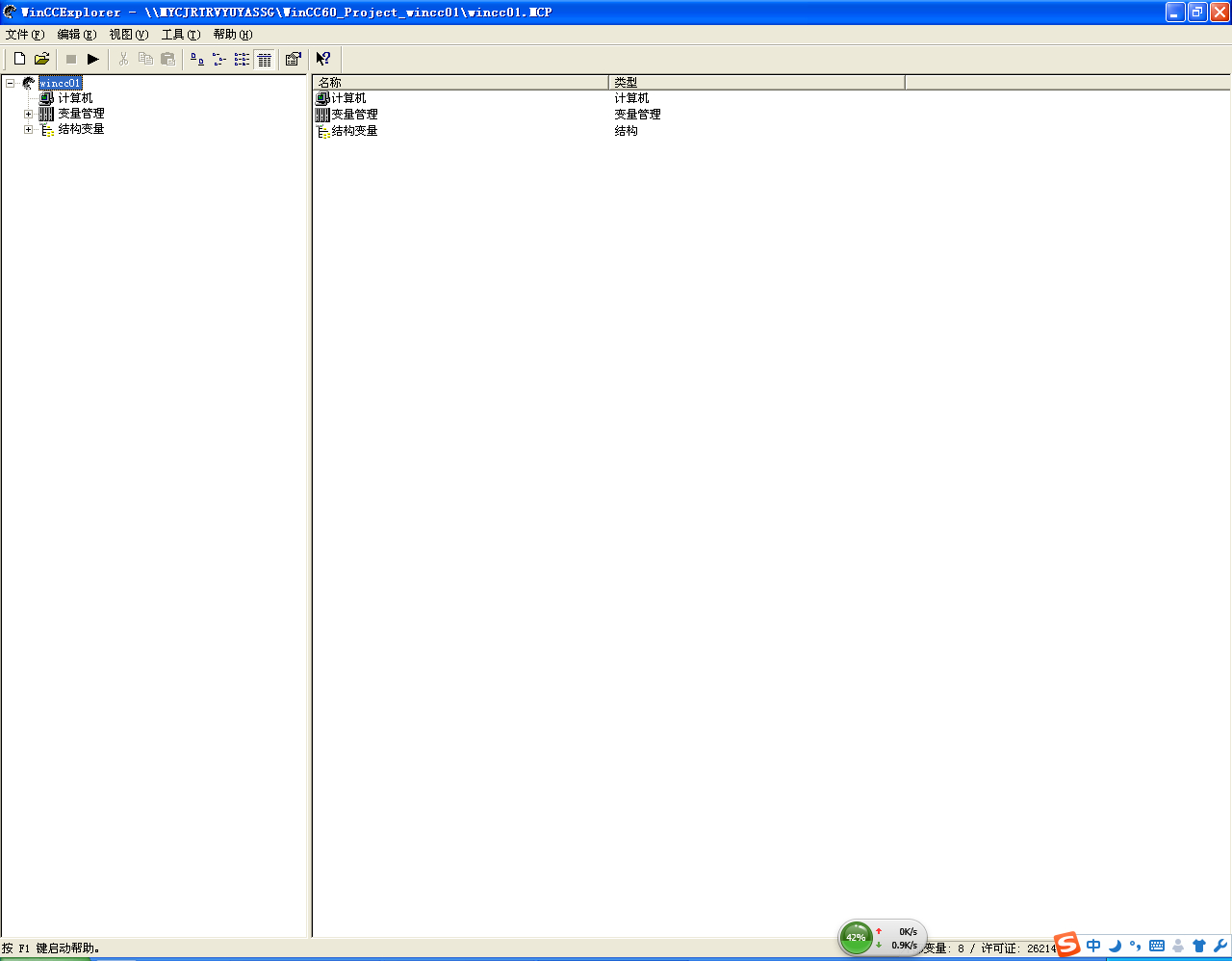Close the WinCCExplorer window
1232x961 pixels.
(x=1219, y=12)
